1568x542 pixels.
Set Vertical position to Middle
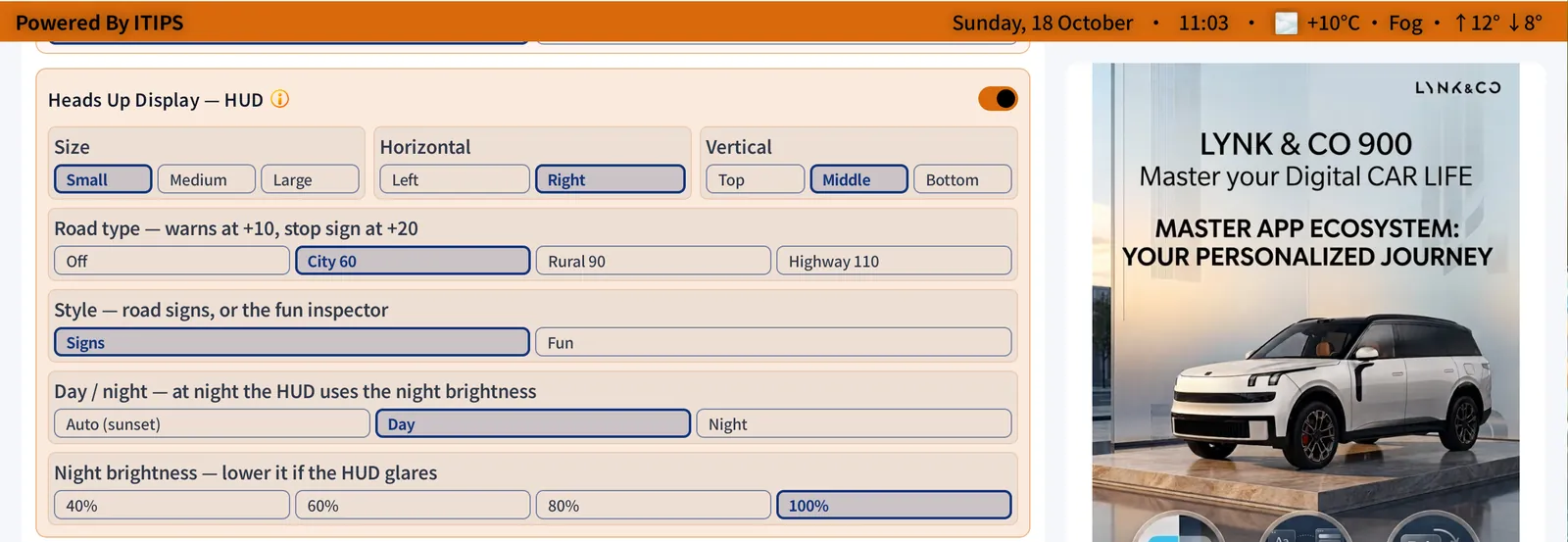[859, 179]
